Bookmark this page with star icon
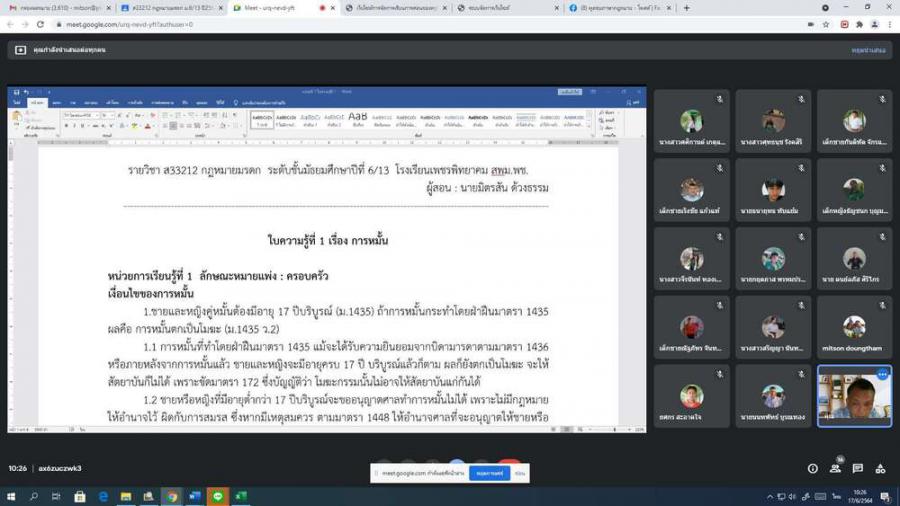Image resolution: width=900 pixels, height=506 pixels. pyautogui.click(x=826, y=24)
